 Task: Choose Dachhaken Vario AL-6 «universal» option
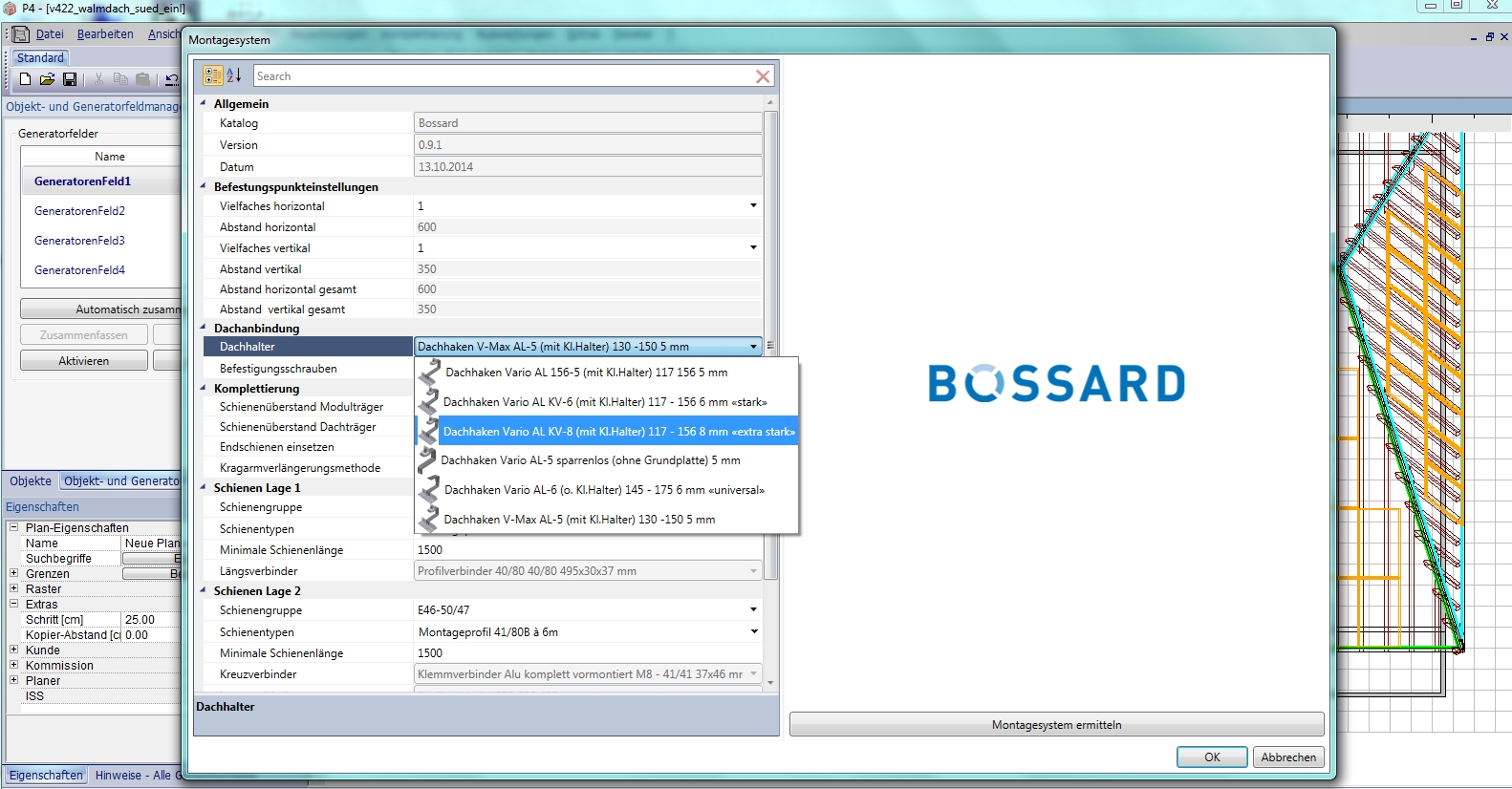pyautogui.click(x=607, y=490)
